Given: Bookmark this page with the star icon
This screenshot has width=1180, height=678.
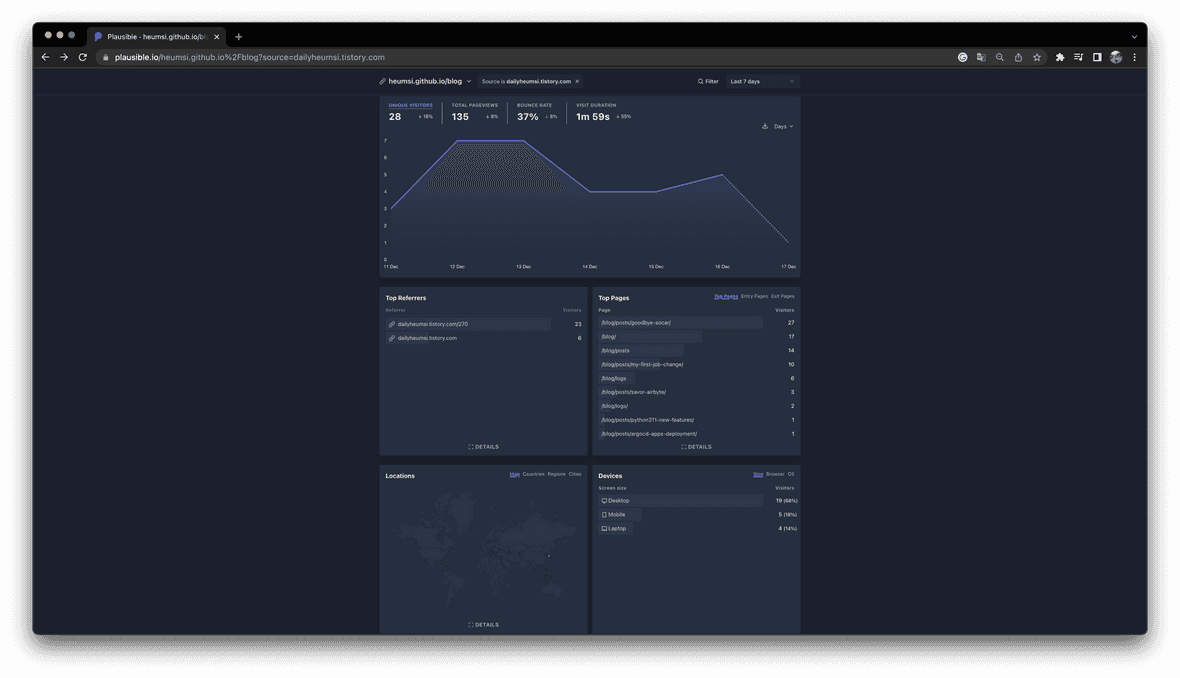Looking at the screenshot, I should coord(1037,57).
